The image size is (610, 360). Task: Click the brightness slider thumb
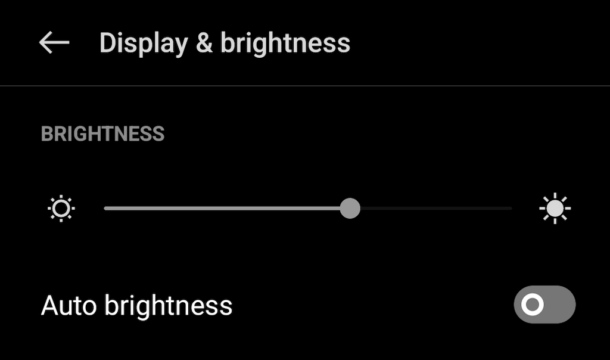tap(350, 209)
